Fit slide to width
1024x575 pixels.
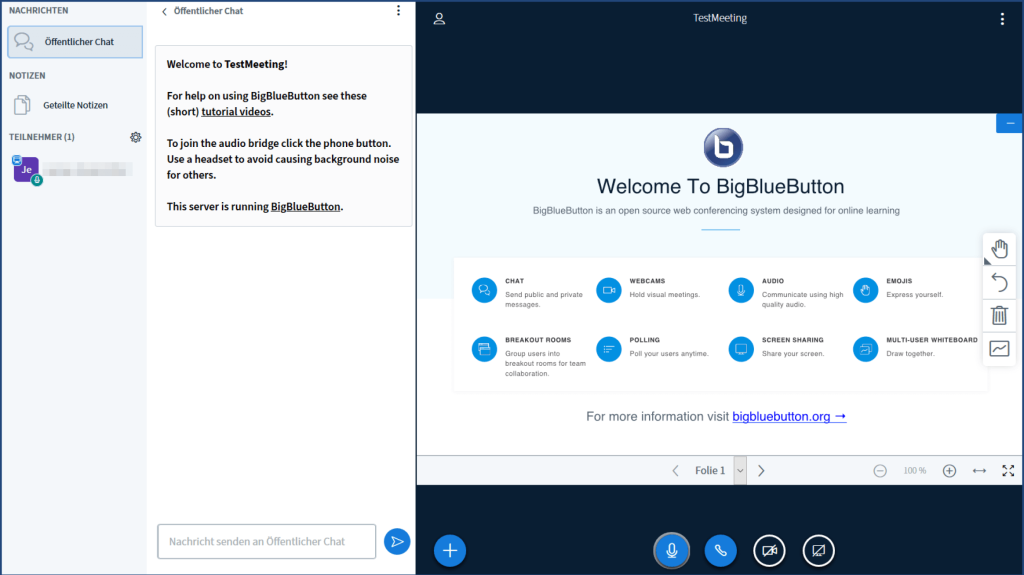click(979, 470)
